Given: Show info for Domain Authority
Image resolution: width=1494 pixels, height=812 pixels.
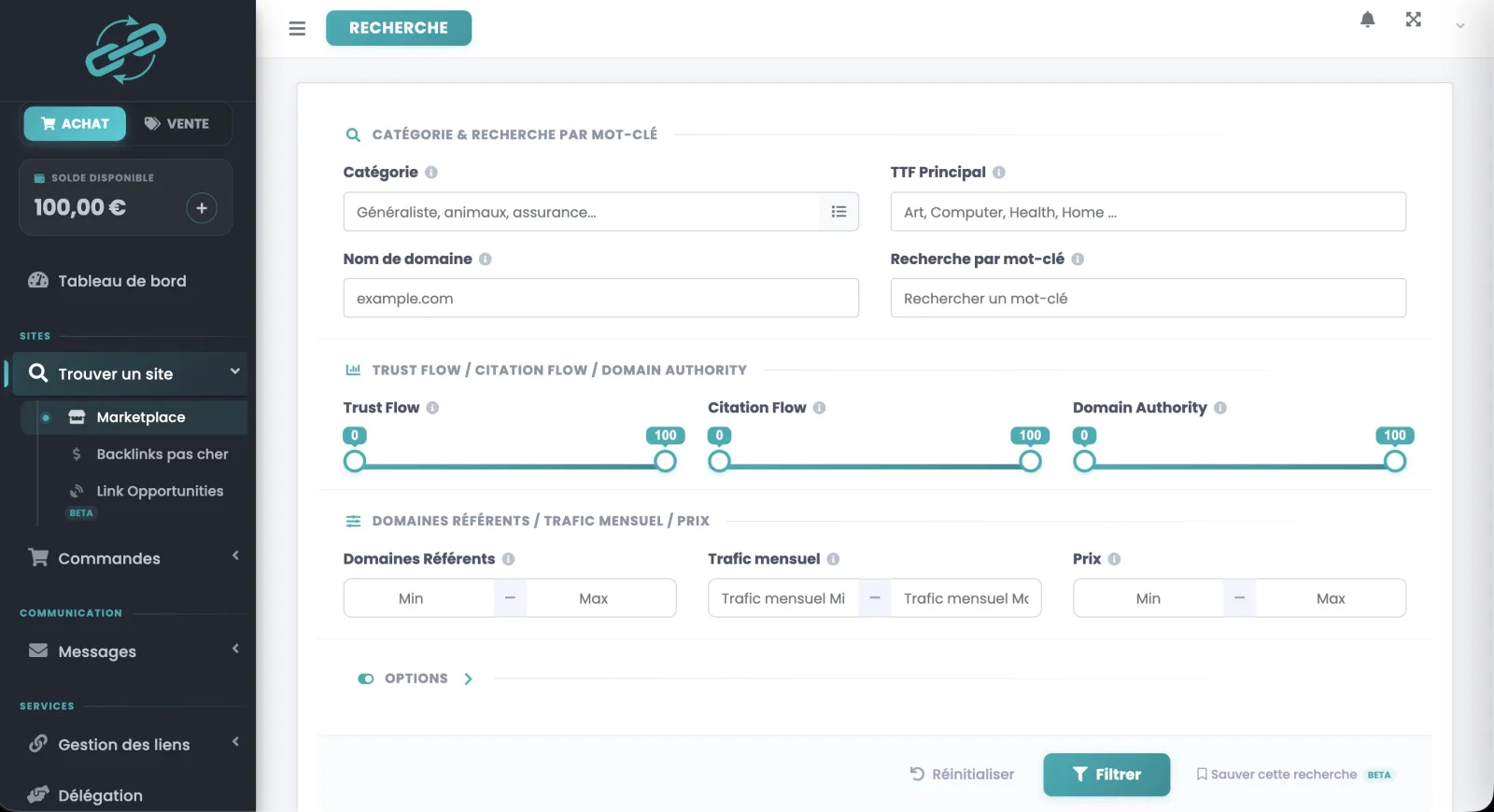Looking at the screenshot, I should (1220, 408).
